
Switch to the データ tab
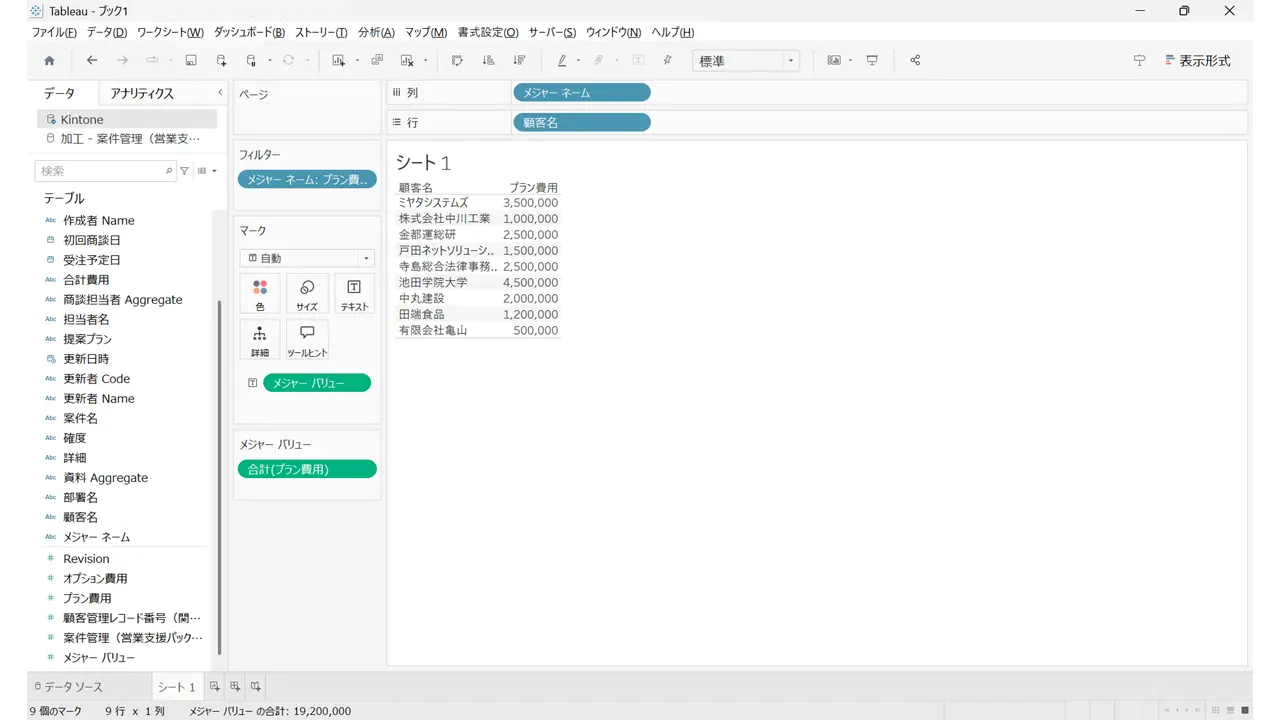click(59, 93)
